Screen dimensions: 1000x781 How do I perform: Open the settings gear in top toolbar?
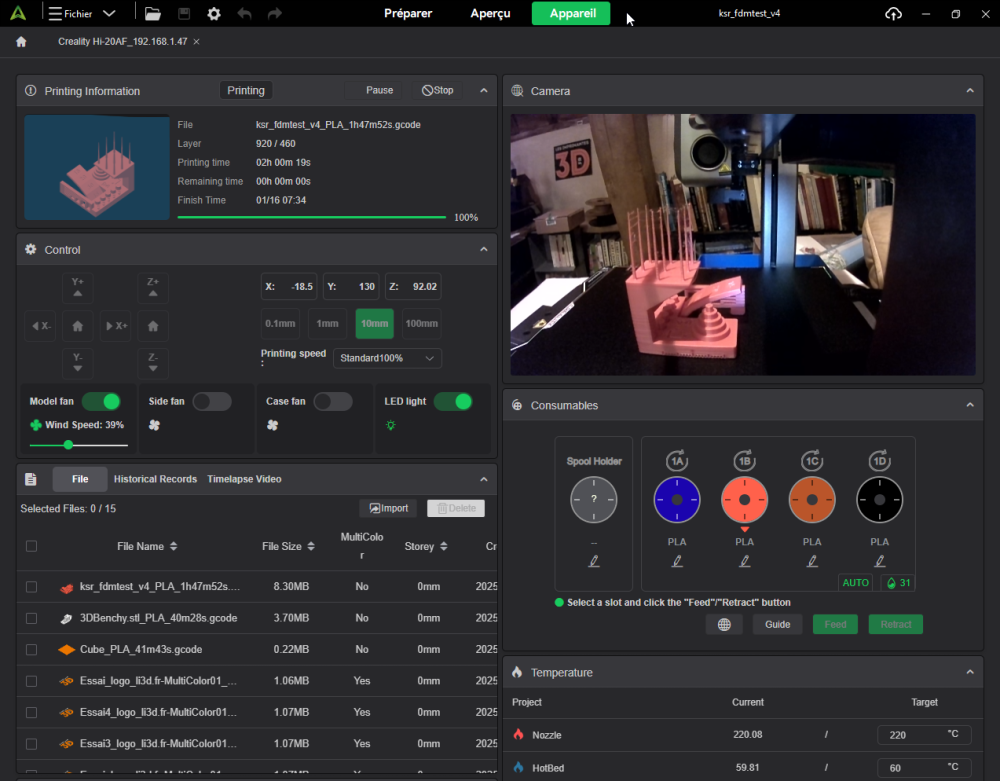point(214,14)
